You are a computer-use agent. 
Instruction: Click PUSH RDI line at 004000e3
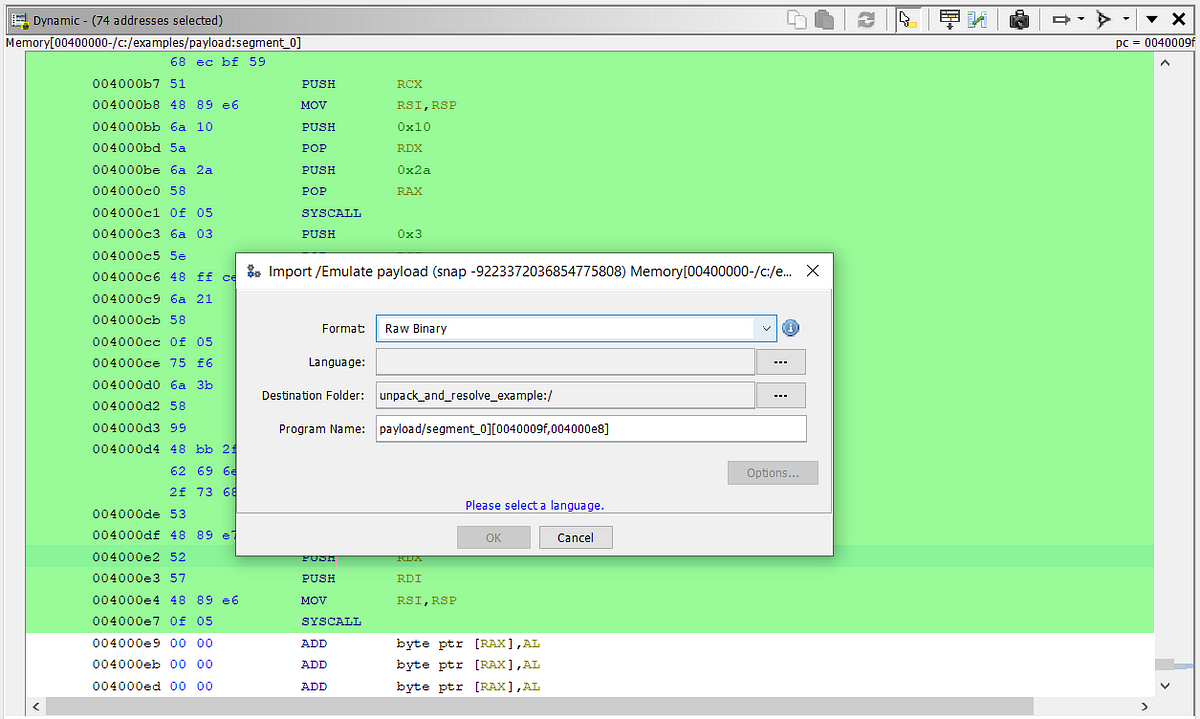click(589, 578)
